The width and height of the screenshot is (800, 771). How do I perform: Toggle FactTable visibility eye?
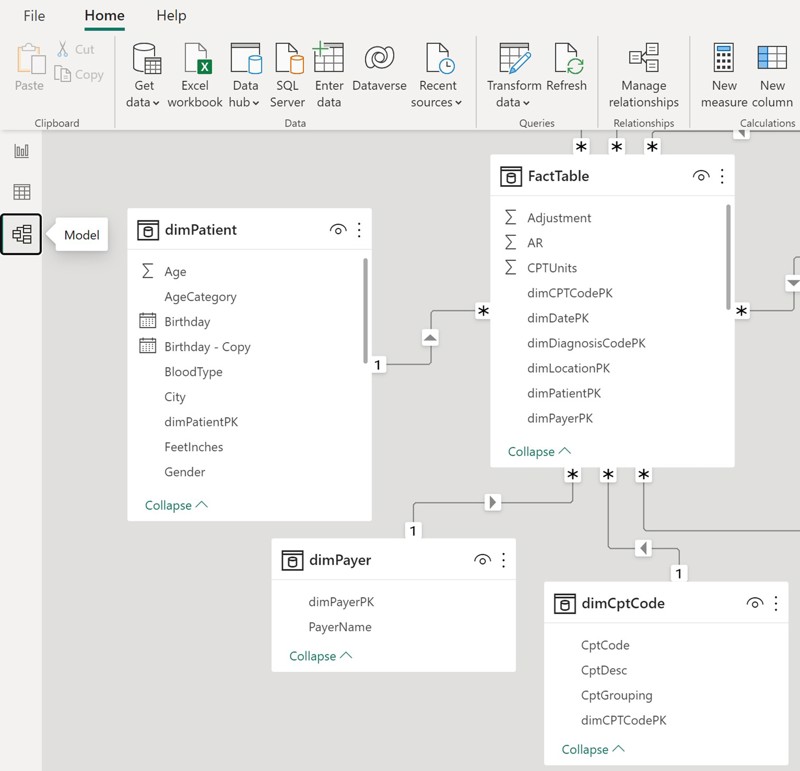(701, 176)
